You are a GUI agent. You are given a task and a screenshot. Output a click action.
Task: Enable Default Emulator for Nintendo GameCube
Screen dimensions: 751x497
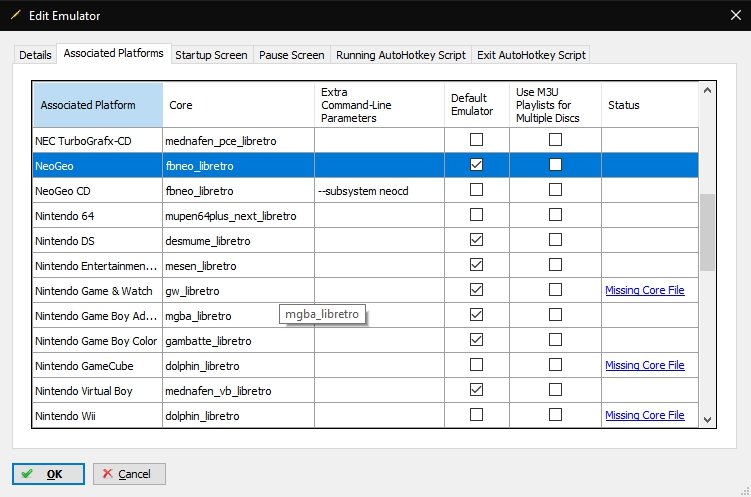point(476,364)
